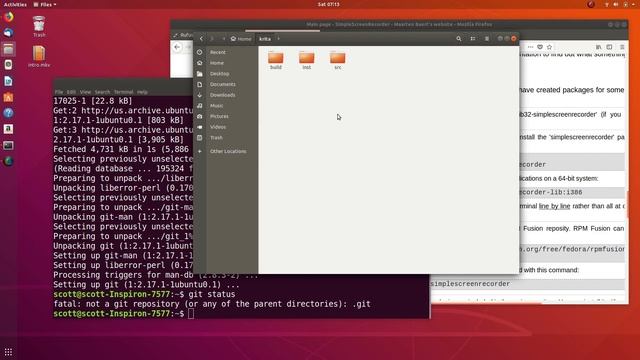Bookmark the page with star icon
The width and height of the screenshot is (640, 360).
coord(549,47)
